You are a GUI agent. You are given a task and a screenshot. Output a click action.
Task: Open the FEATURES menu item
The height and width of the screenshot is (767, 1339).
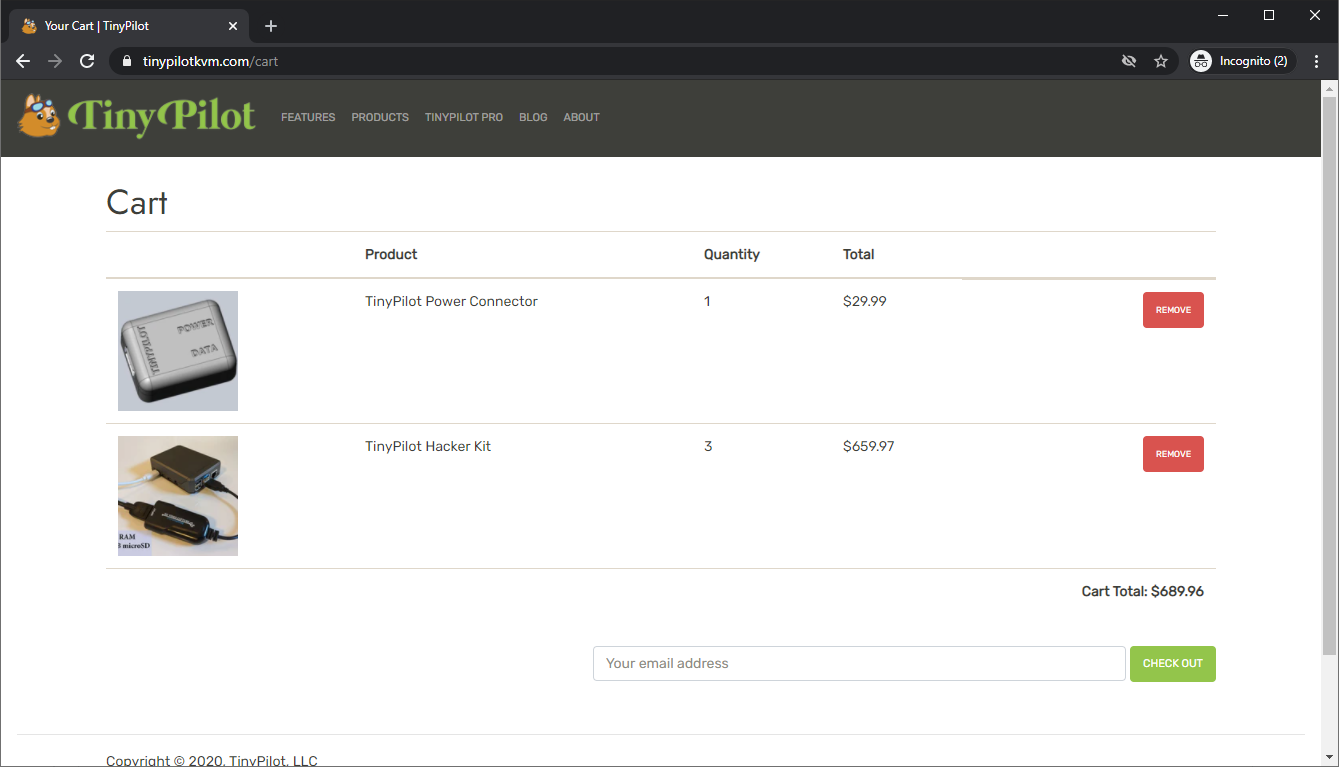coord(308,117)
